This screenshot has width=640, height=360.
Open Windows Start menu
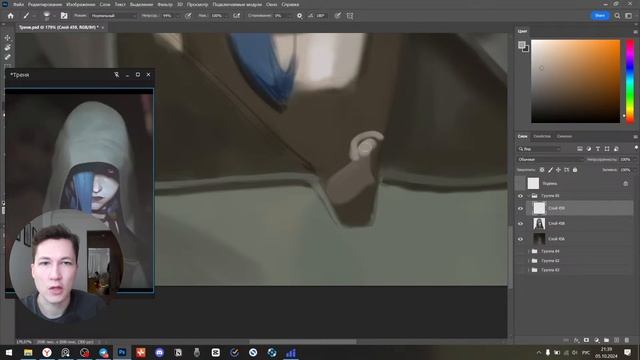pos(9,353)
